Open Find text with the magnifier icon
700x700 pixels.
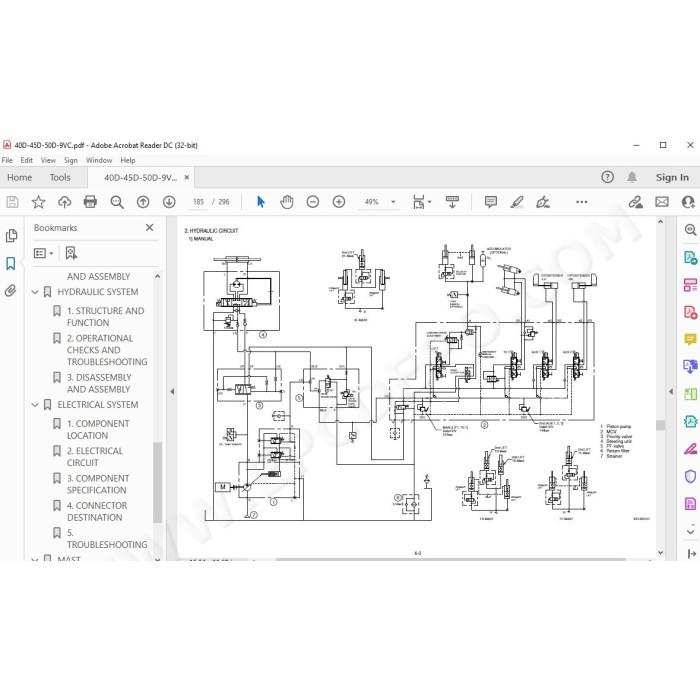coord(117,202)
